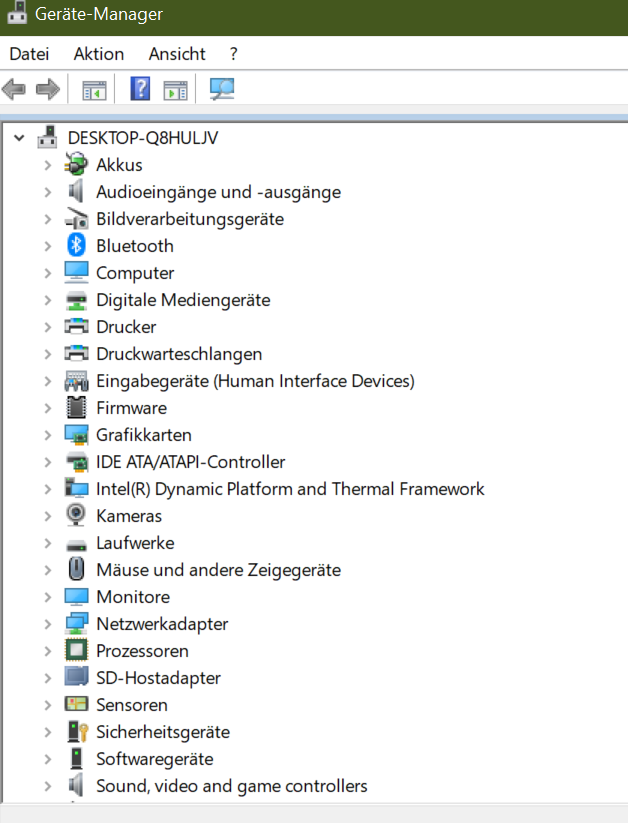Image resolution: width=628 pixels, height=823 pixels.
Task: Click the Back arrow toolbar icon
Action: coord(14,89)
